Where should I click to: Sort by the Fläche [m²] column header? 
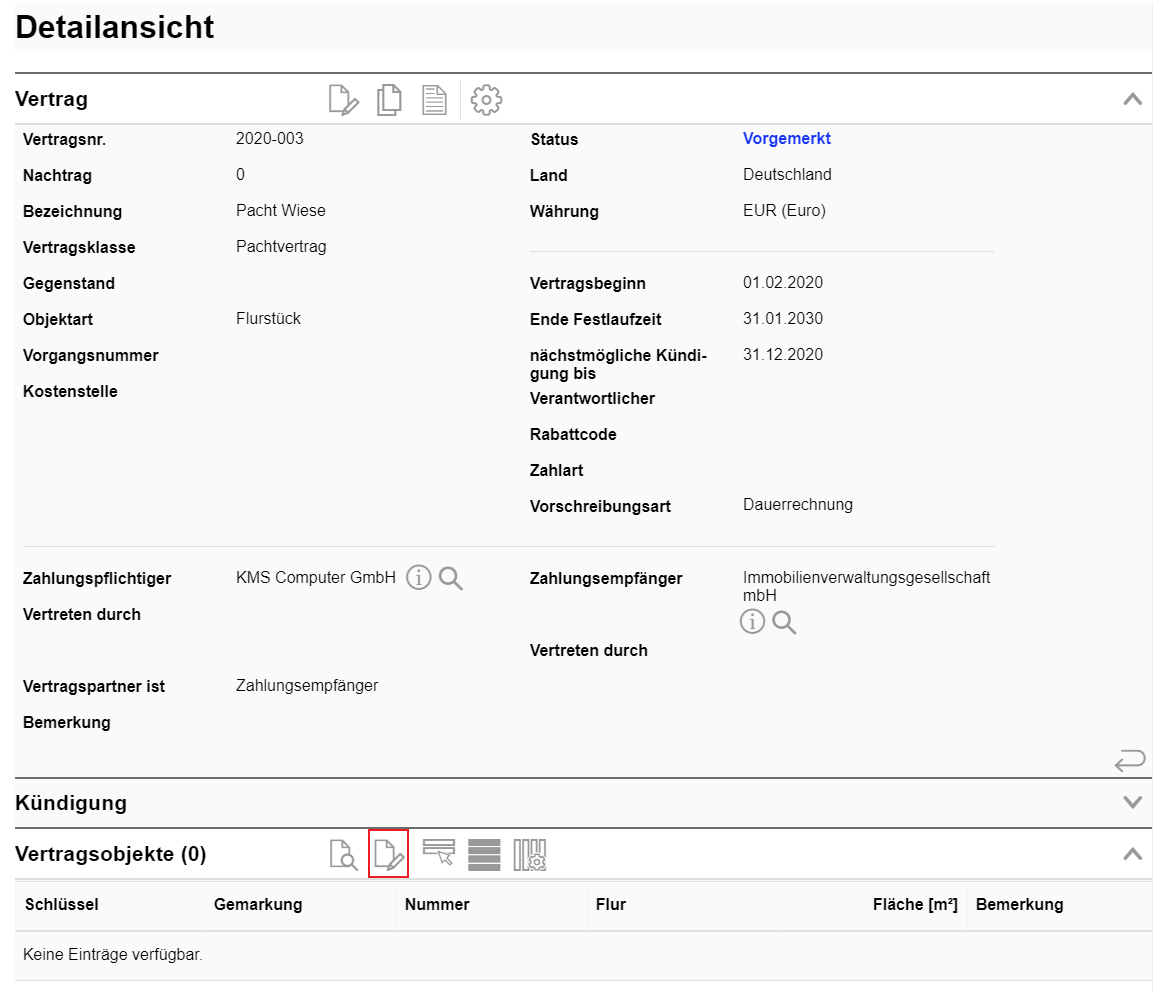pyautogui.click(x=914, y=905)
